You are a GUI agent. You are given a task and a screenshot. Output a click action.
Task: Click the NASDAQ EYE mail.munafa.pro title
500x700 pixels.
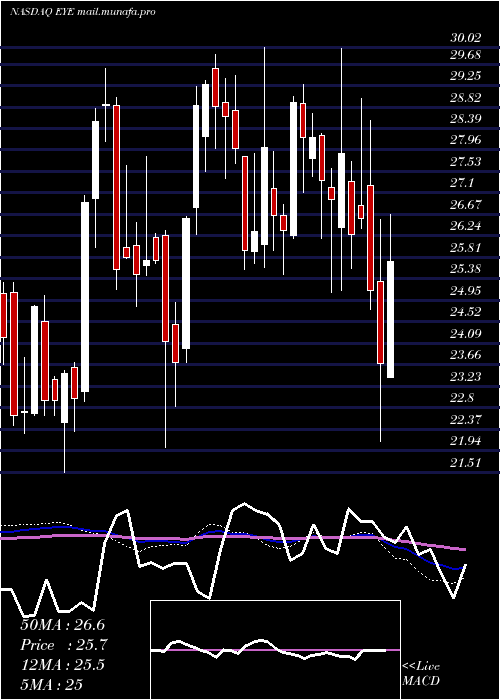(83, 12)
